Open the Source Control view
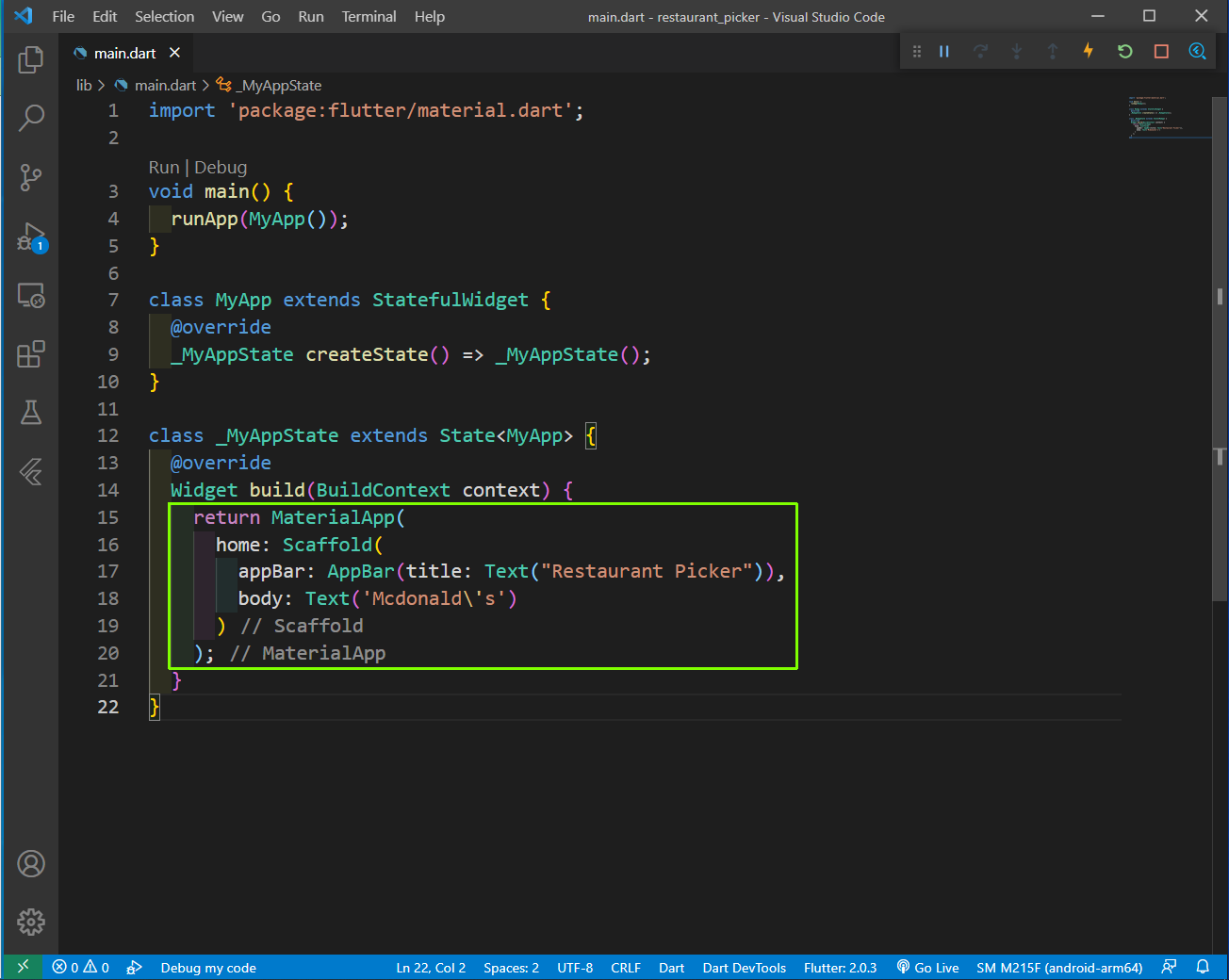Image resolution: width=1229 pixels, height=980 pixels. click(x=31, y=177)
